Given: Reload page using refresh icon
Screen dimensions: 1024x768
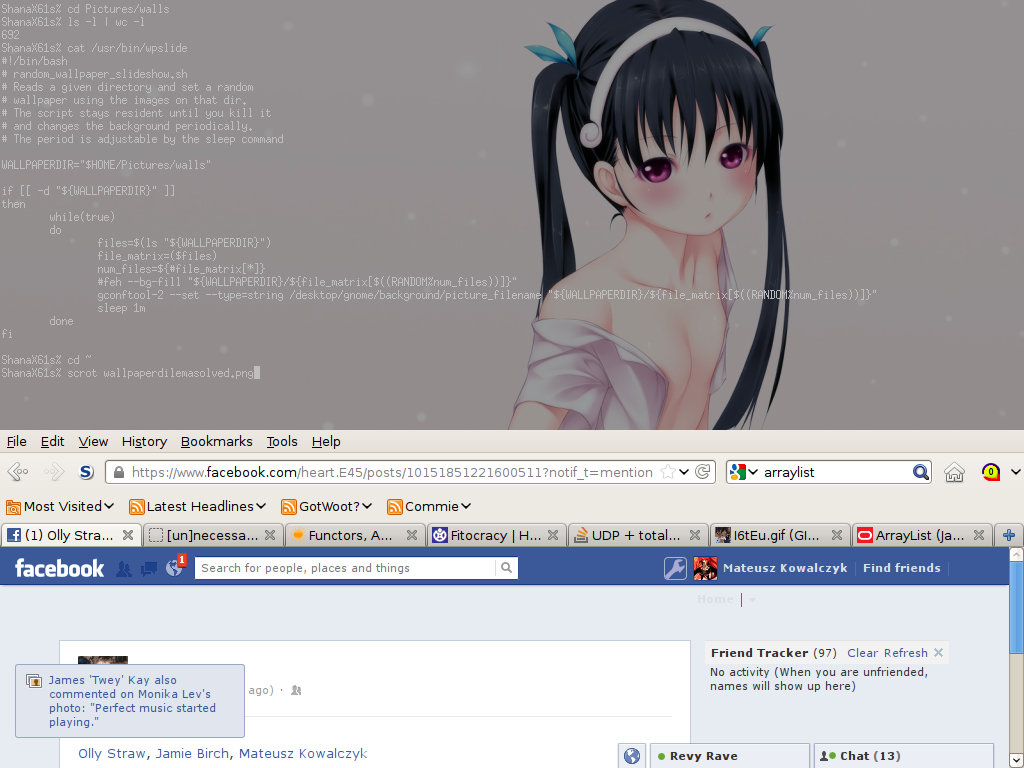Looking at the screenshot, I should (x=703, y=472).
